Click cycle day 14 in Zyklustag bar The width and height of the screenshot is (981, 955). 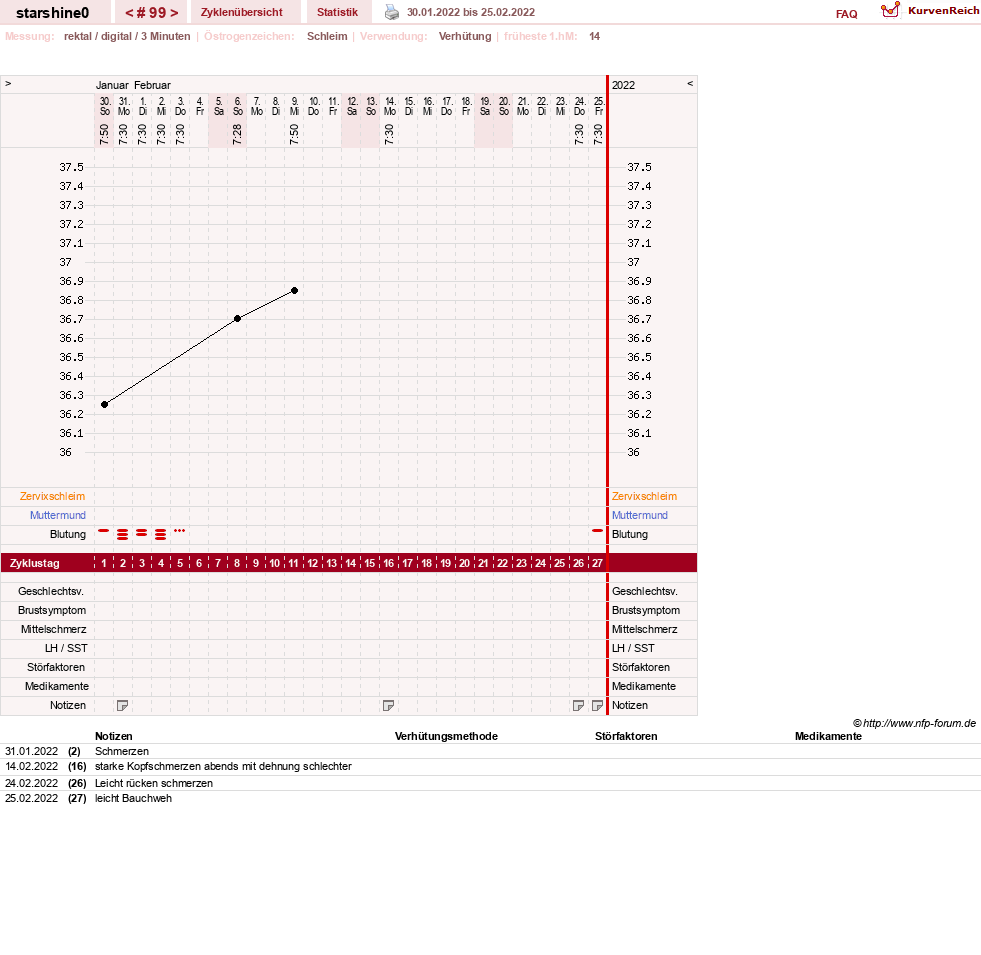350,563
